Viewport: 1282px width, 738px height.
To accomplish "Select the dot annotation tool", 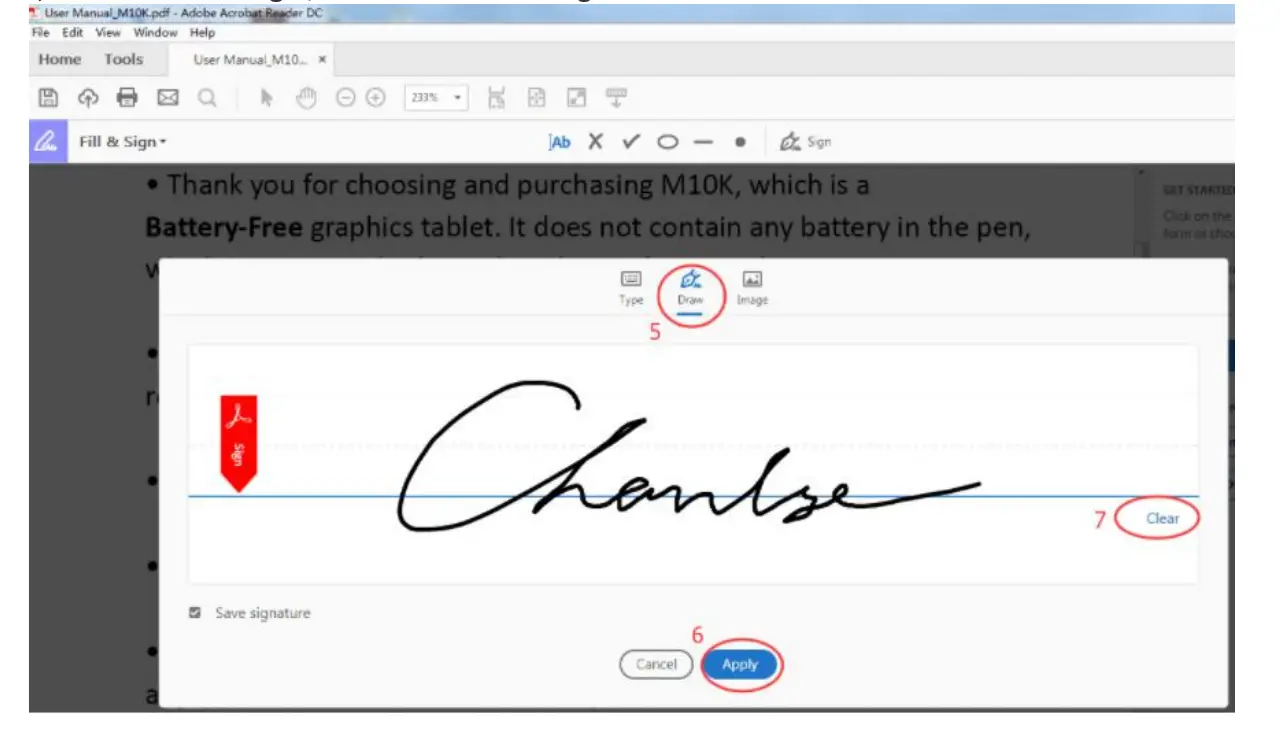I will (739, 141).
